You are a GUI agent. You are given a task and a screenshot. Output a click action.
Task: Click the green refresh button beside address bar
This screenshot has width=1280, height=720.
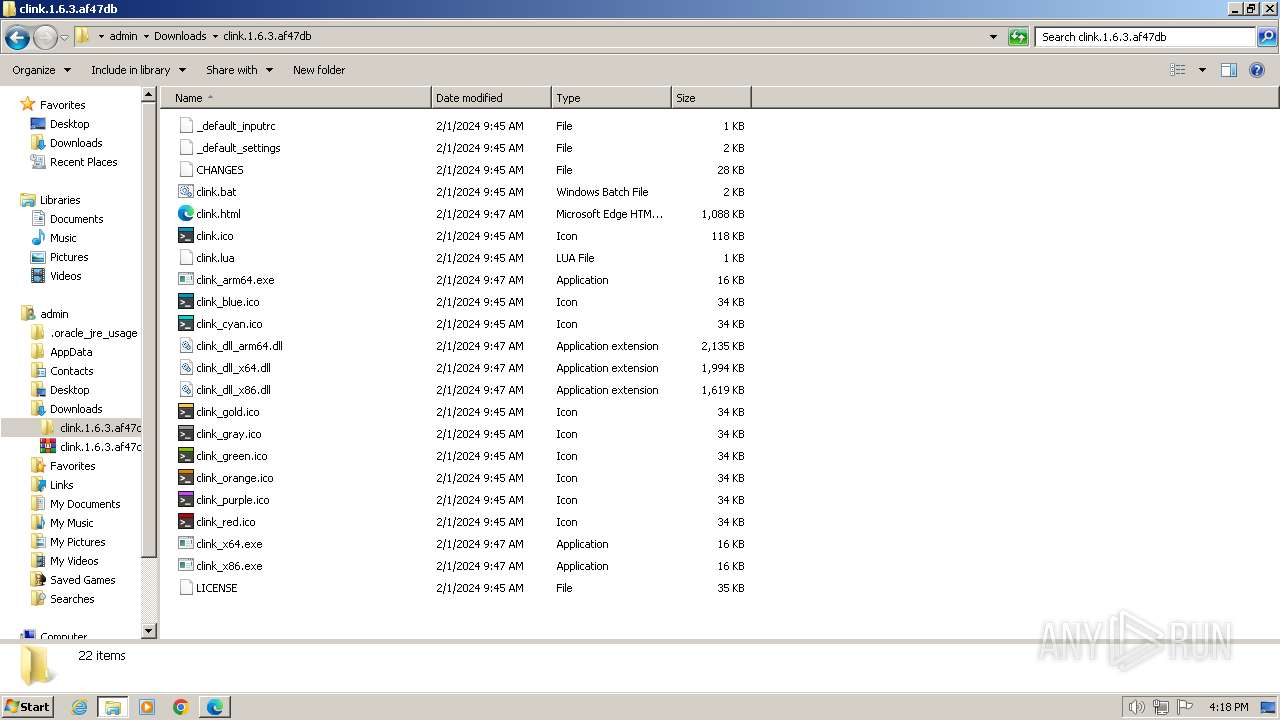(x=1018, y=37)
